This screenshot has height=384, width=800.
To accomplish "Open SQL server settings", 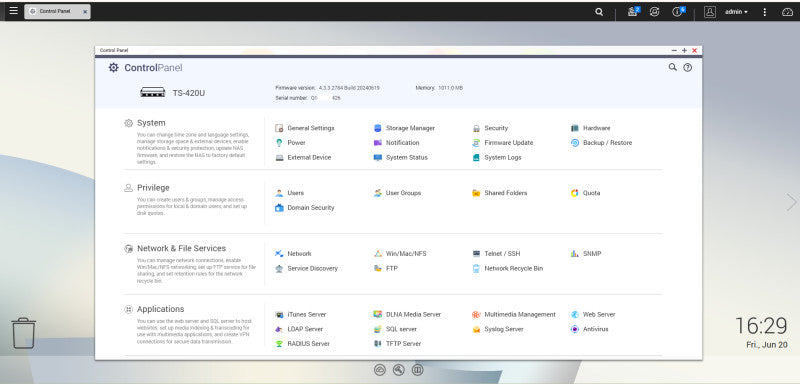I will (x=395, y=329).
